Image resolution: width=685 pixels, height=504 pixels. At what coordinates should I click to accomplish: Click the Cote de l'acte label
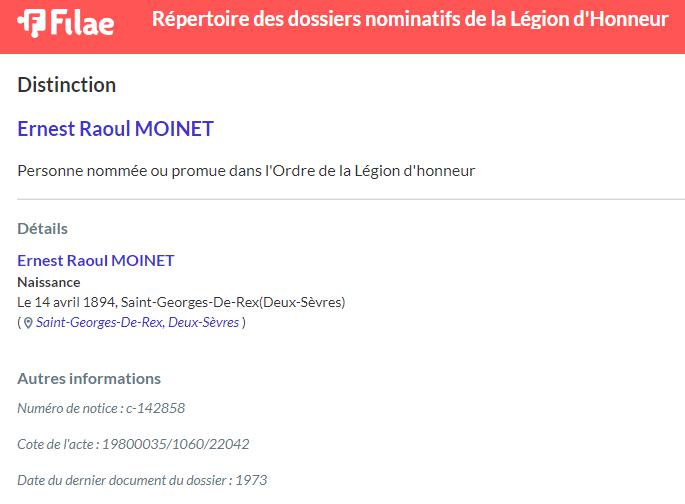coord(55,444)
